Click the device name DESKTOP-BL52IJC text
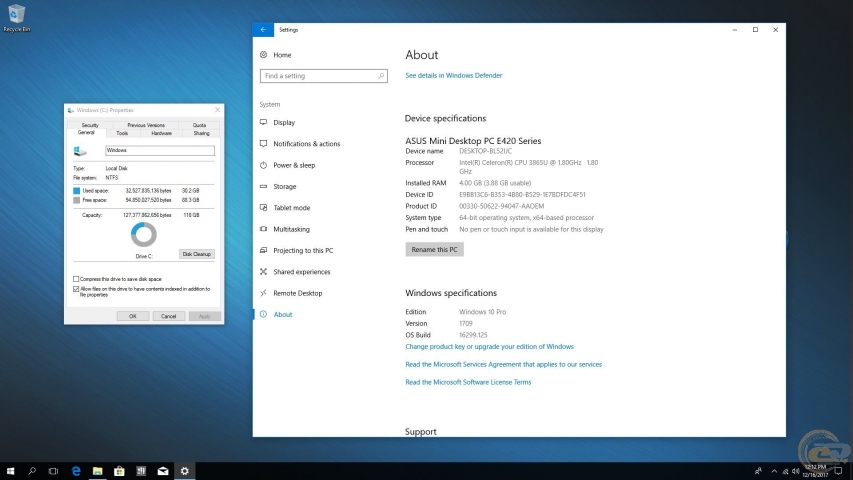 pos(485,151)
